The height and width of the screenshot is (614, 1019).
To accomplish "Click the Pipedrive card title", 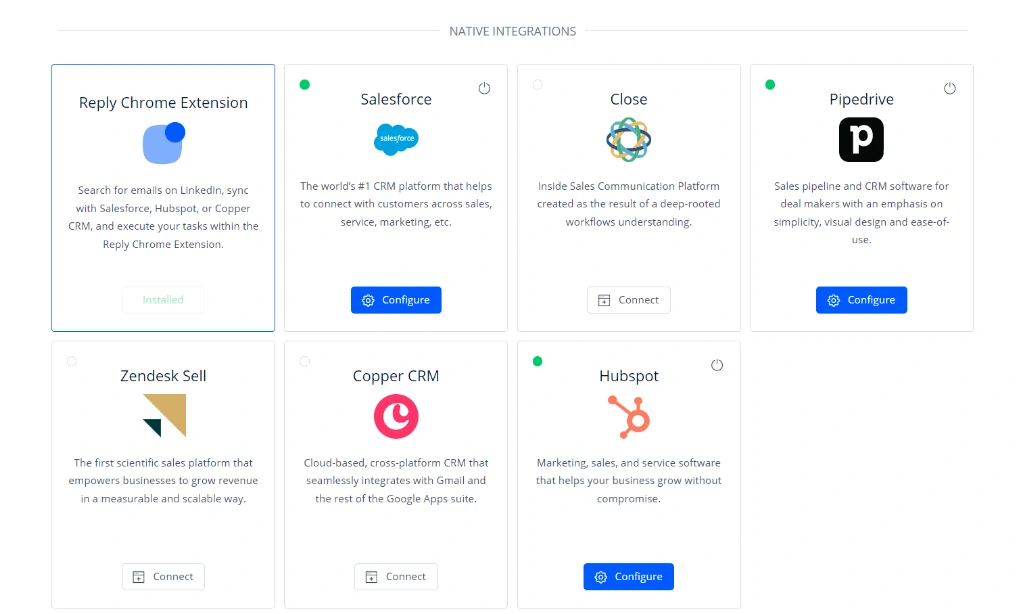I will point(861,99).
